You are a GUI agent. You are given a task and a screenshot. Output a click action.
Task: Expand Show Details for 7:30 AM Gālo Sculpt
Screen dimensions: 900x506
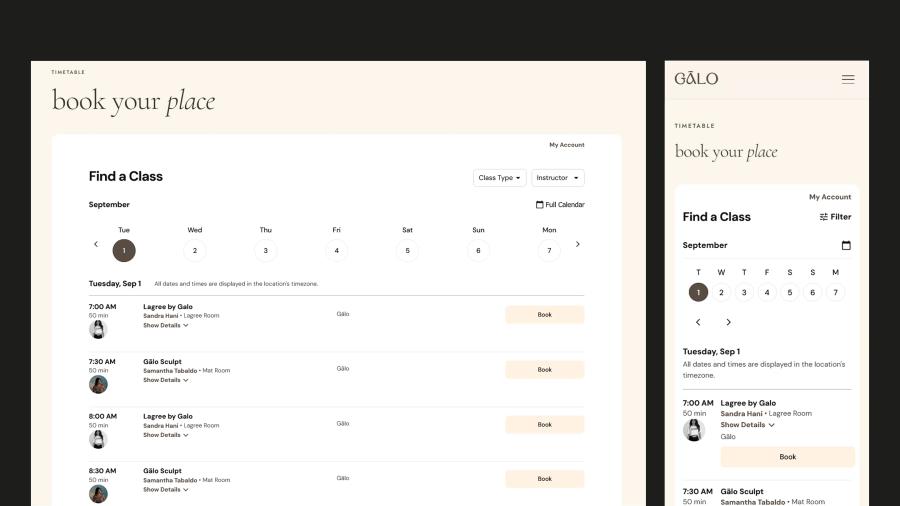[166, 380]
